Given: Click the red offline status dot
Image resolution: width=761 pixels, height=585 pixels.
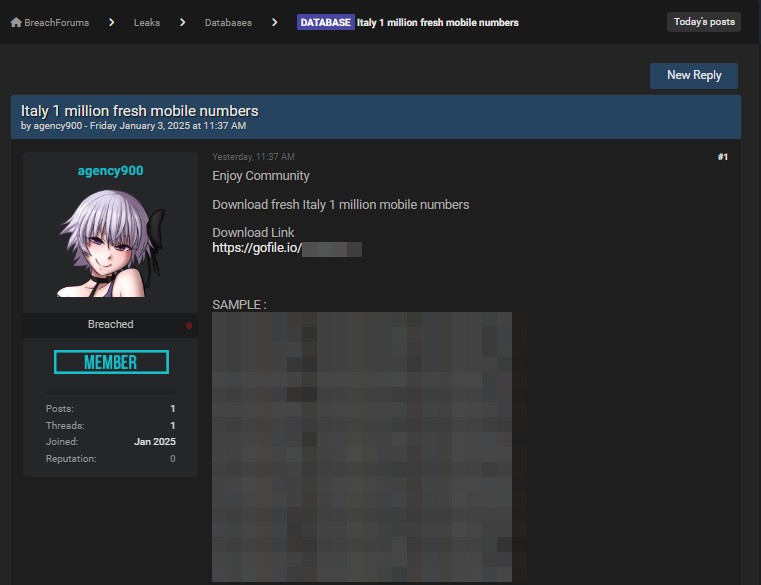Looking at the screenshot, I should point(189,325).
